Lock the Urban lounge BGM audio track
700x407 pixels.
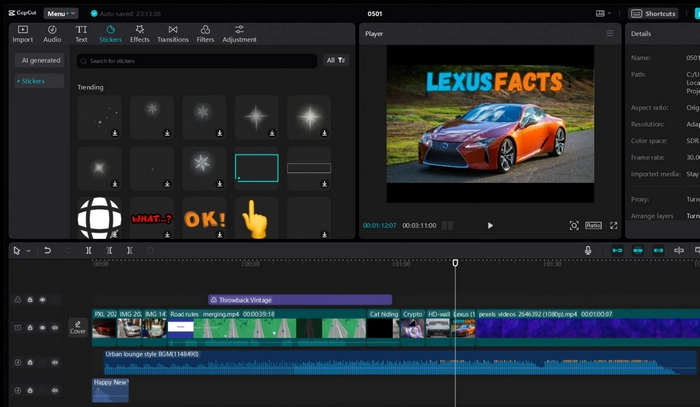(30, 362)
